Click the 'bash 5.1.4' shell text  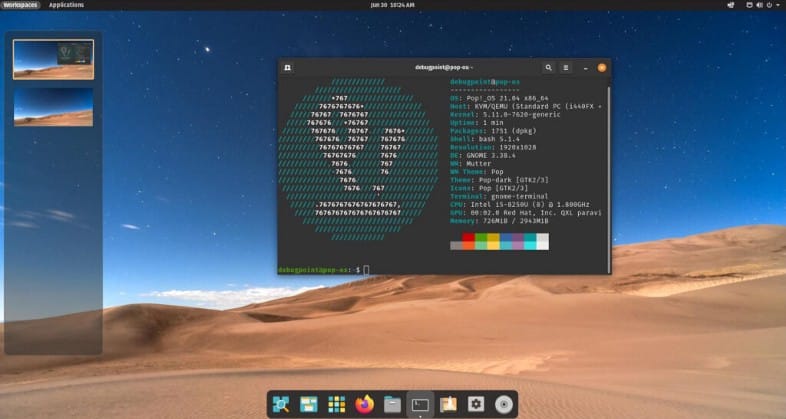499,139
